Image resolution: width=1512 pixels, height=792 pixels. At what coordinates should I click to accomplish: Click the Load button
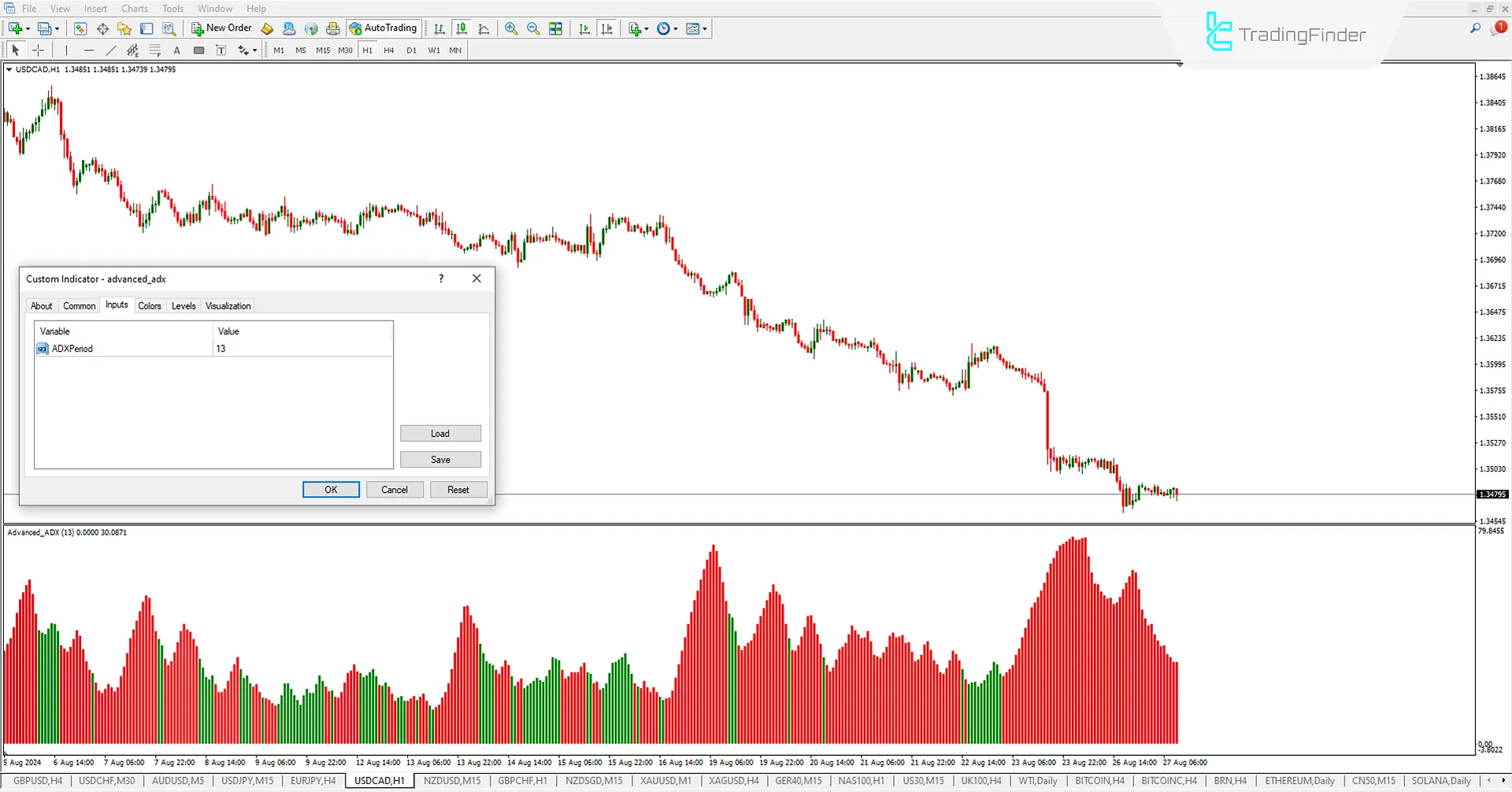[x=440, y=434]
